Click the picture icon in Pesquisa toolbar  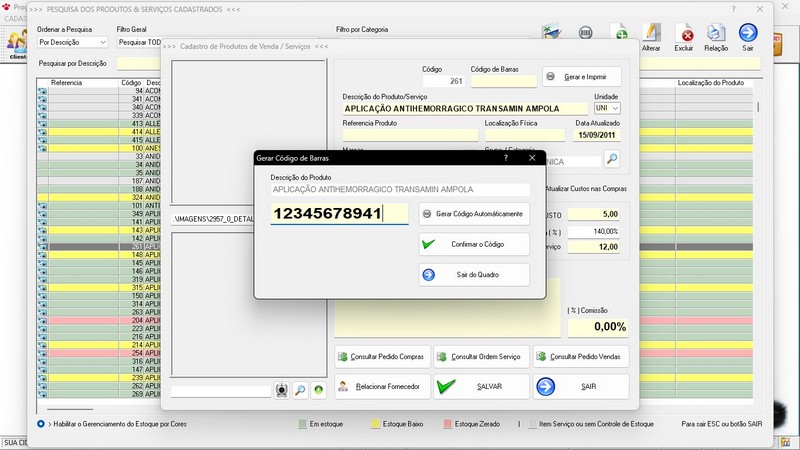coord(552,32)
